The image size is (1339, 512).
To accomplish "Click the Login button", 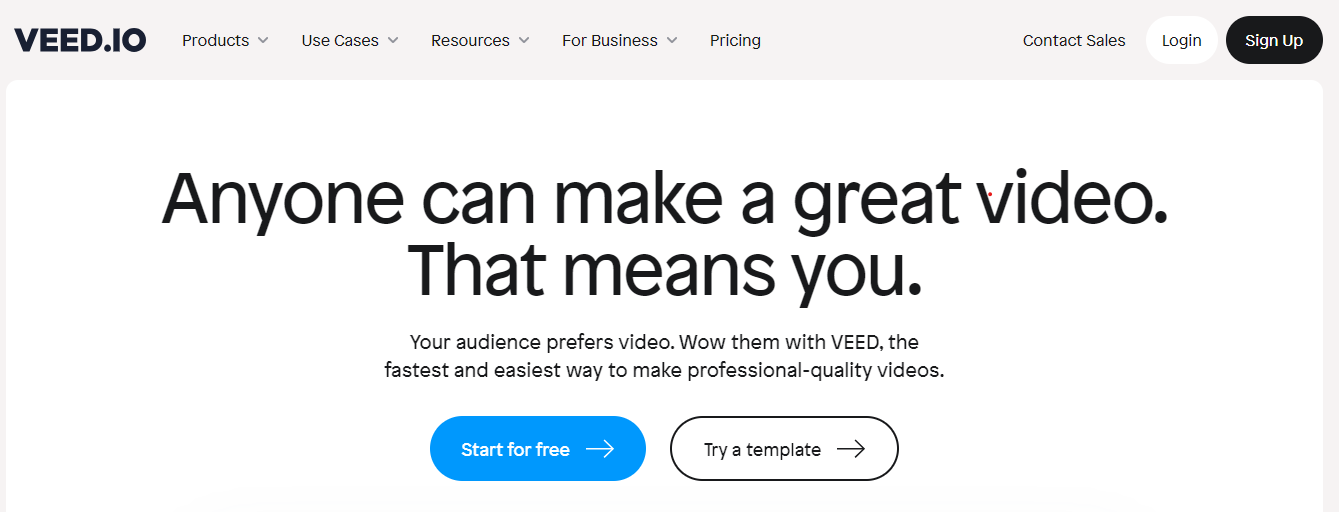I will (1181, 40).
